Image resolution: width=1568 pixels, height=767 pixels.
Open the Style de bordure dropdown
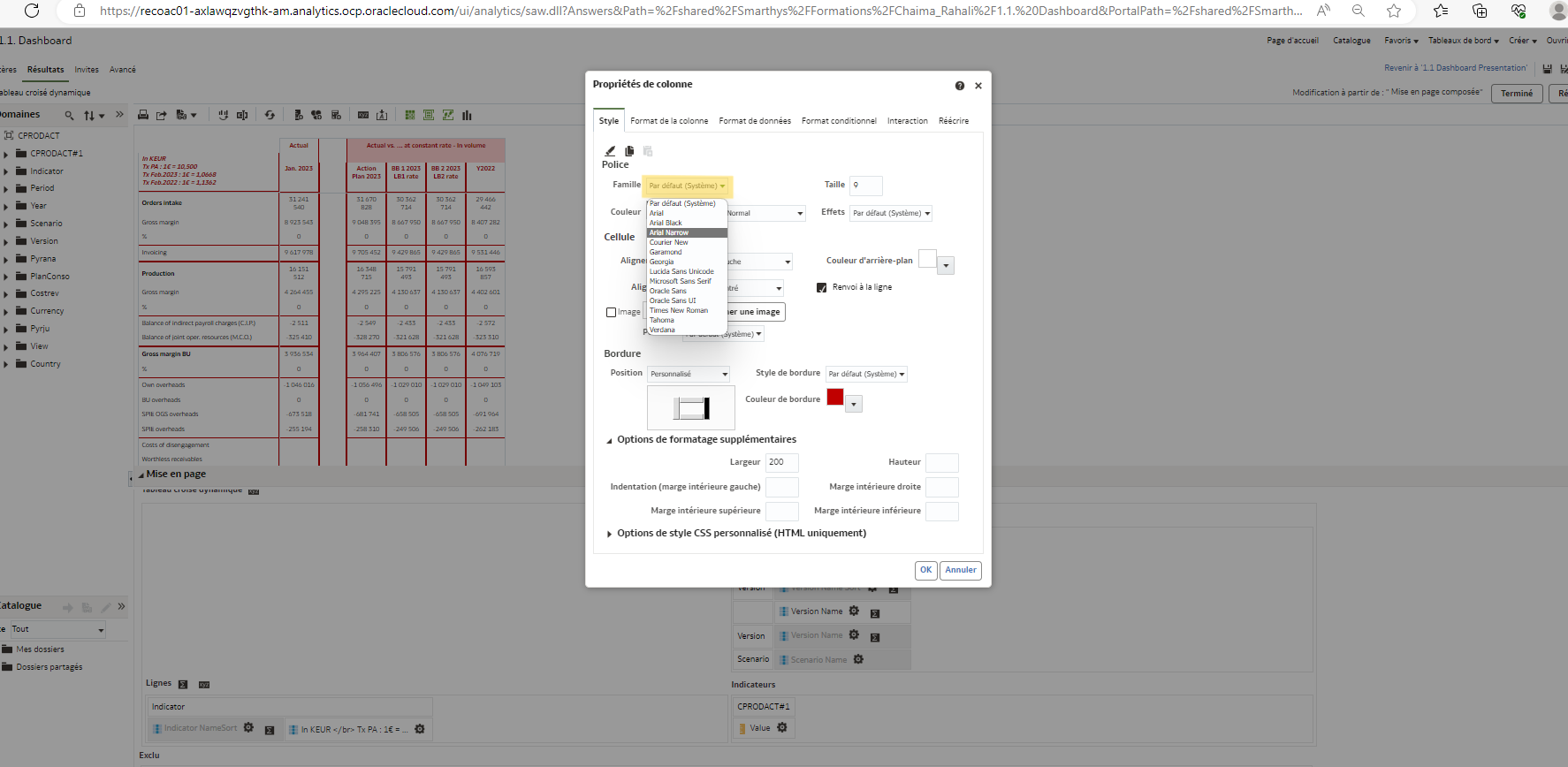point(866,374)
